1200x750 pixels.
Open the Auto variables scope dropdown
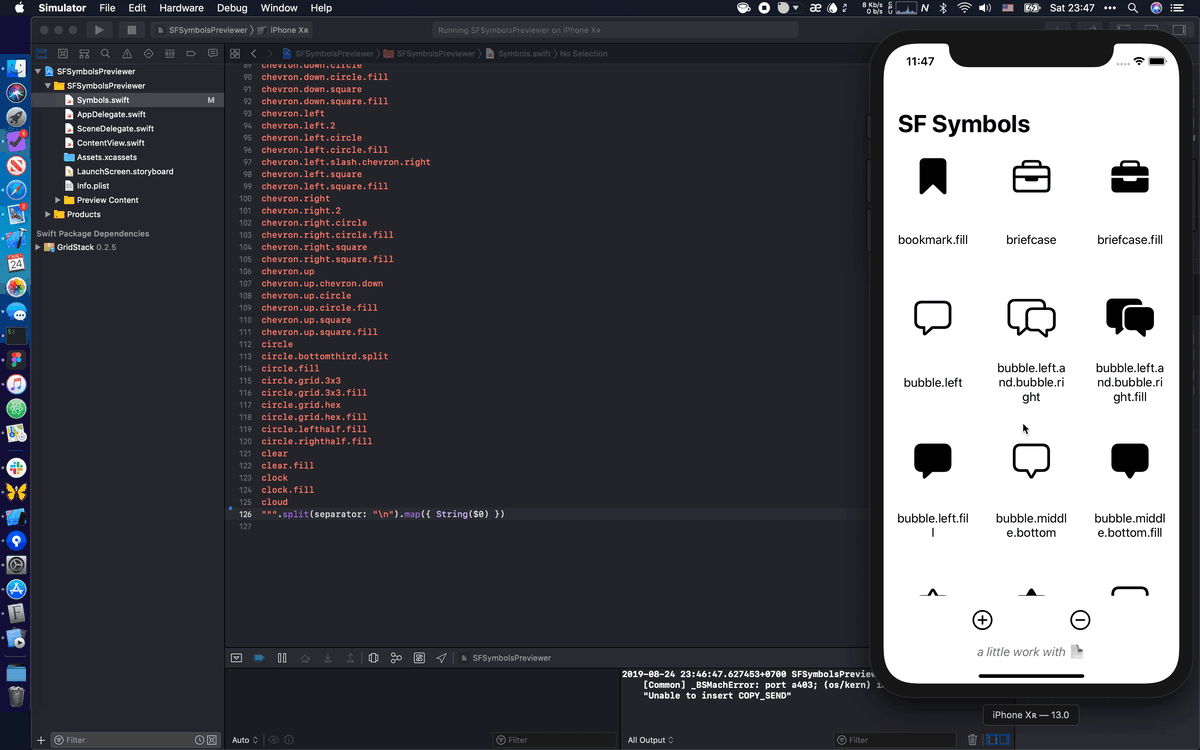click(245, 740)
